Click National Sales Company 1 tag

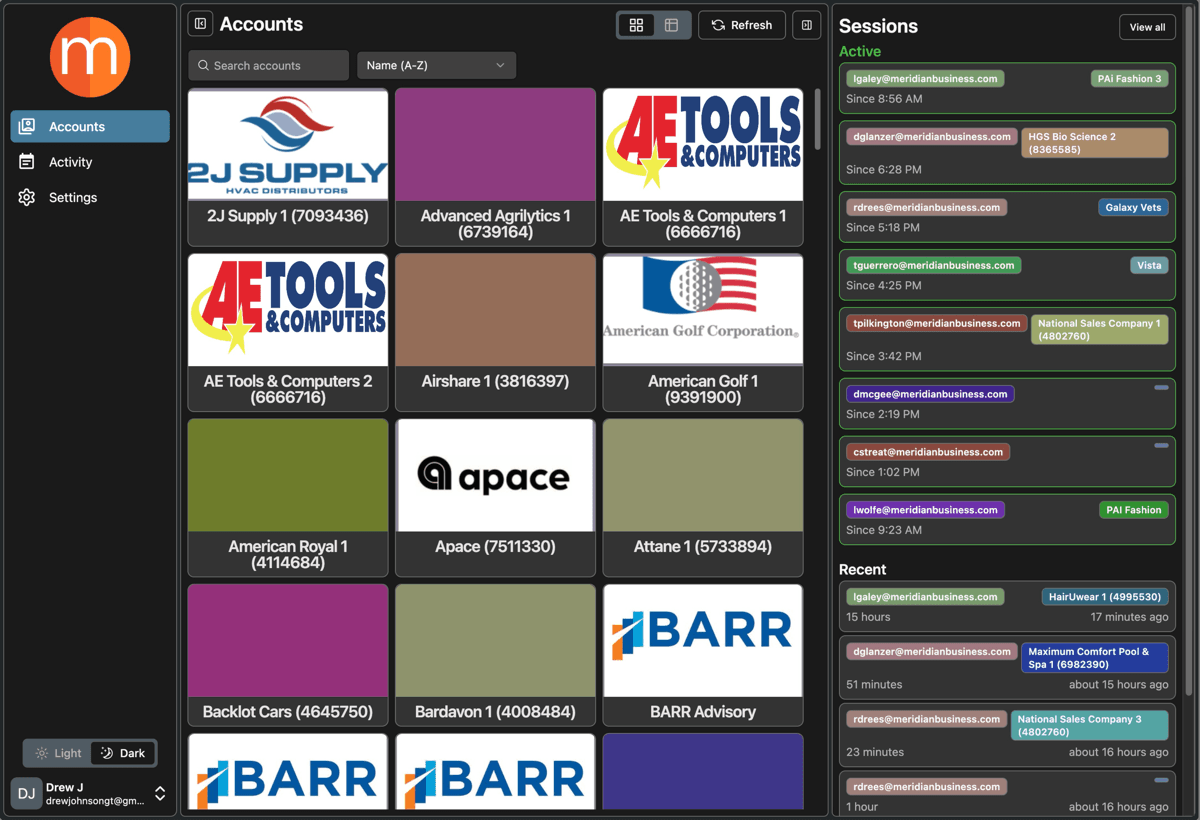coord(1099,330)
